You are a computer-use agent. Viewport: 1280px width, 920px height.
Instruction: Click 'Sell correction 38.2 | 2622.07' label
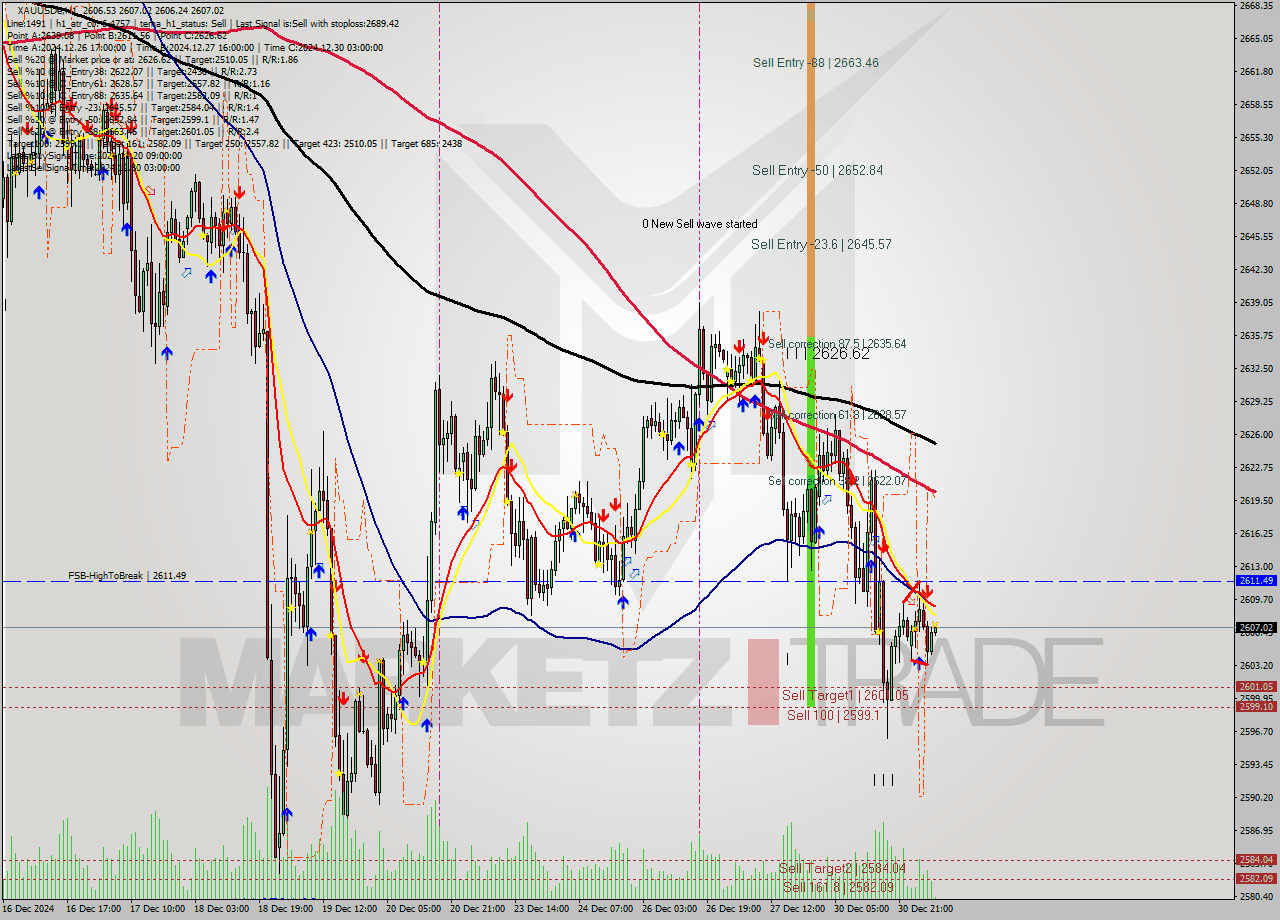click(x=837, y=481)
